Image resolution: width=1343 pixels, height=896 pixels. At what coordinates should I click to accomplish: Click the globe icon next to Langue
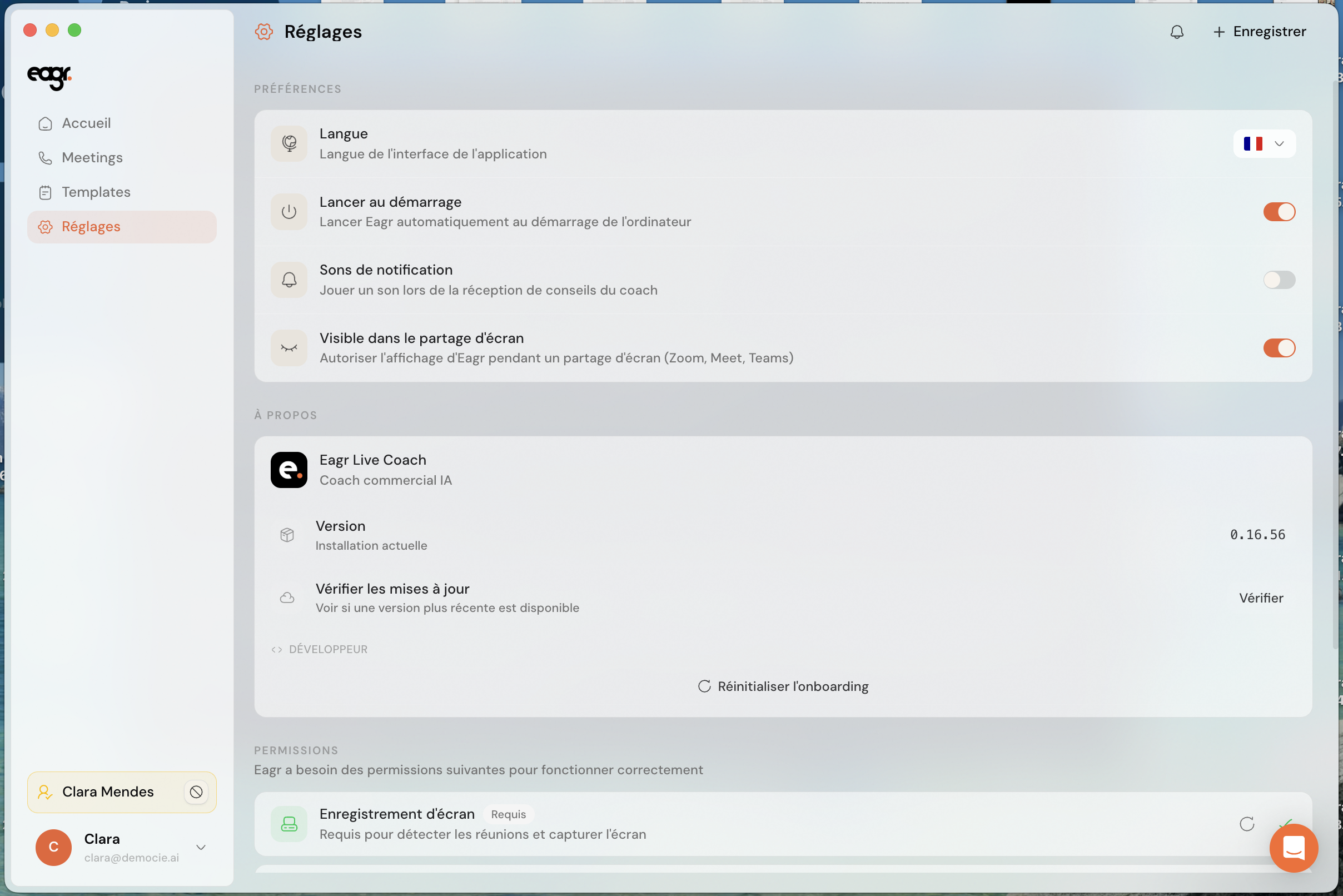(289, 143)
